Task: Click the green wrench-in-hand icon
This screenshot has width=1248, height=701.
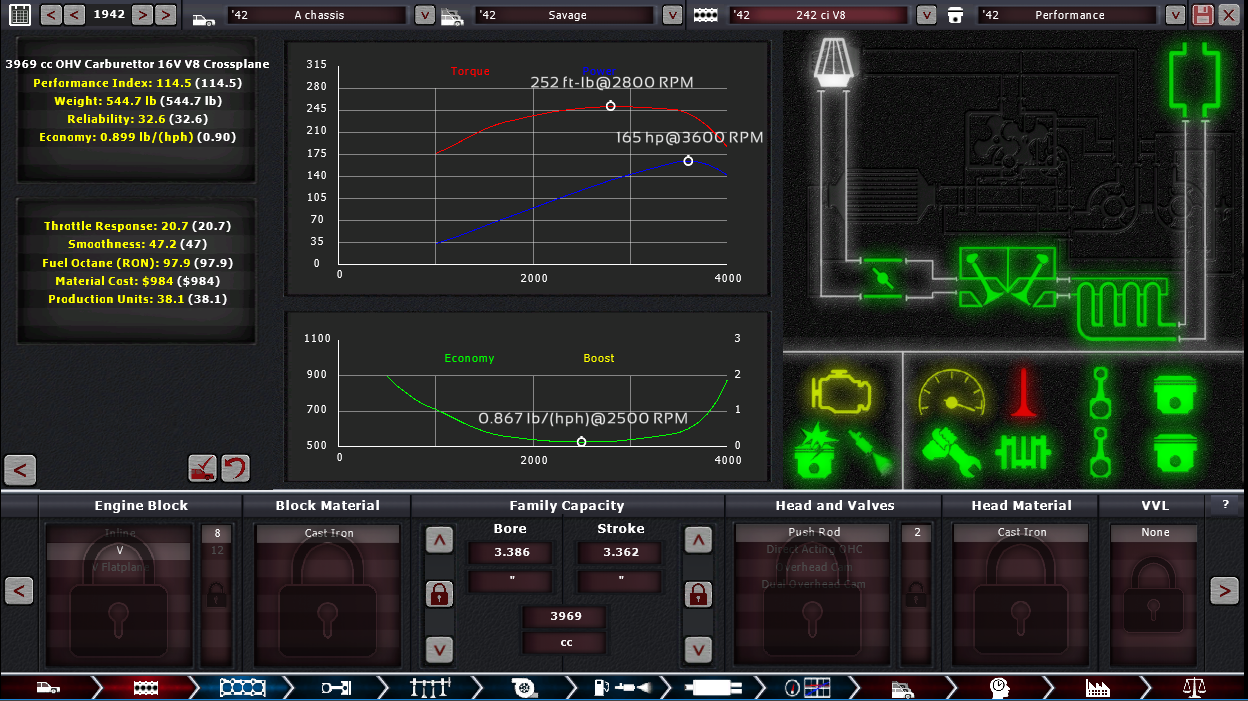Action: 950,451
